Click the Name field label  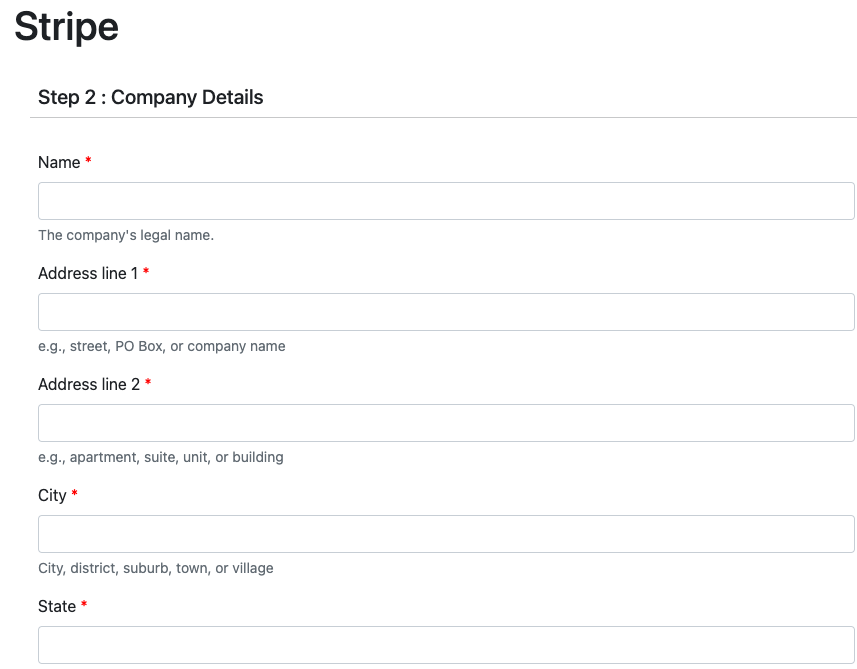(x=59, y=162)
